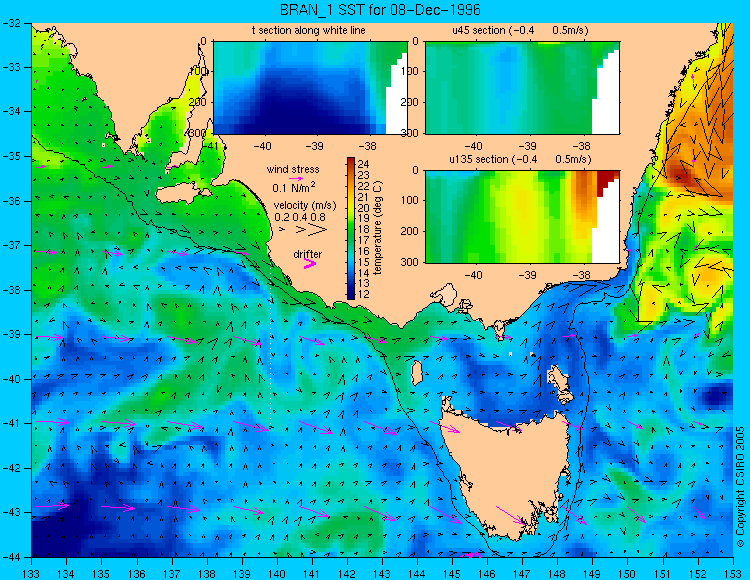Click the 'drifter' legend label
The image size is (750, 580).
coord(308,254)
